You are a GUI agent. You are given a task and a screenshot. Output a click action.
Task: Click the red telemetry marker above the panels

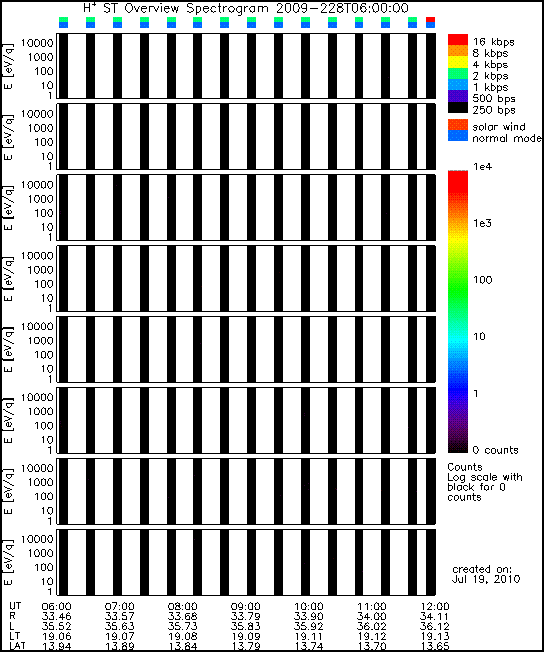(x=430, y=20)
